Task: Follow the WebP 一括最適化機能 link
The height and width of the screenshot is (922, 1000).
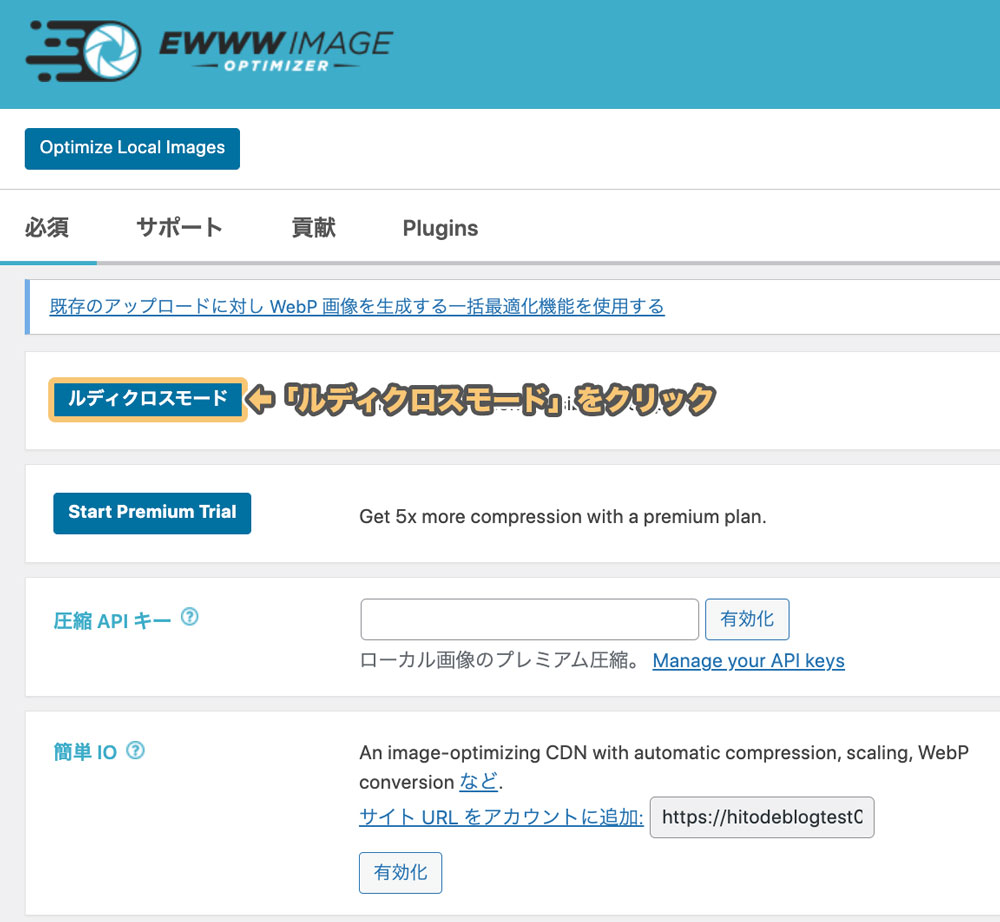Action: point(357,306)
